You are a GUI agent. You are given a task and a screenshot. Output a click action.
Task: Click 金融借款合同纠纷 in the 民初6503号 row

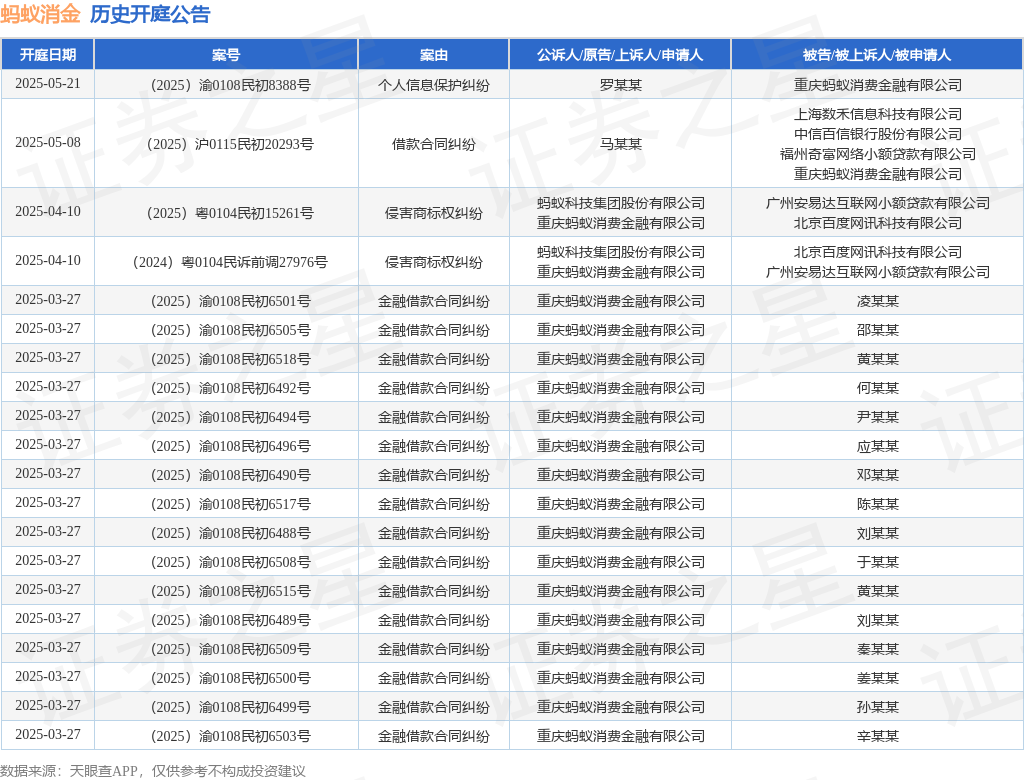[434, 736]
